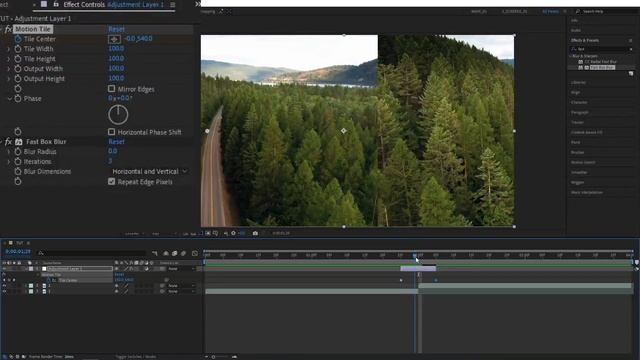Toggle Output Width stopwatch

[18, 69]
